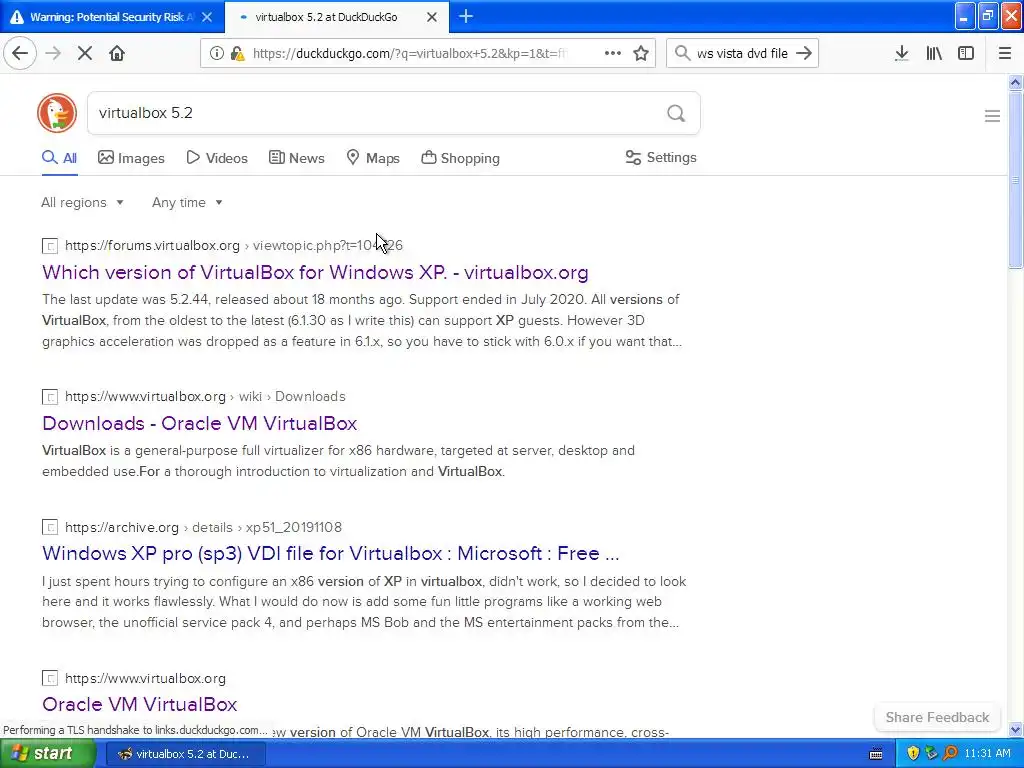Open the Firefox hamburger menu
The height and width of the screenshot is (768, 1024).
(1004, 53)
